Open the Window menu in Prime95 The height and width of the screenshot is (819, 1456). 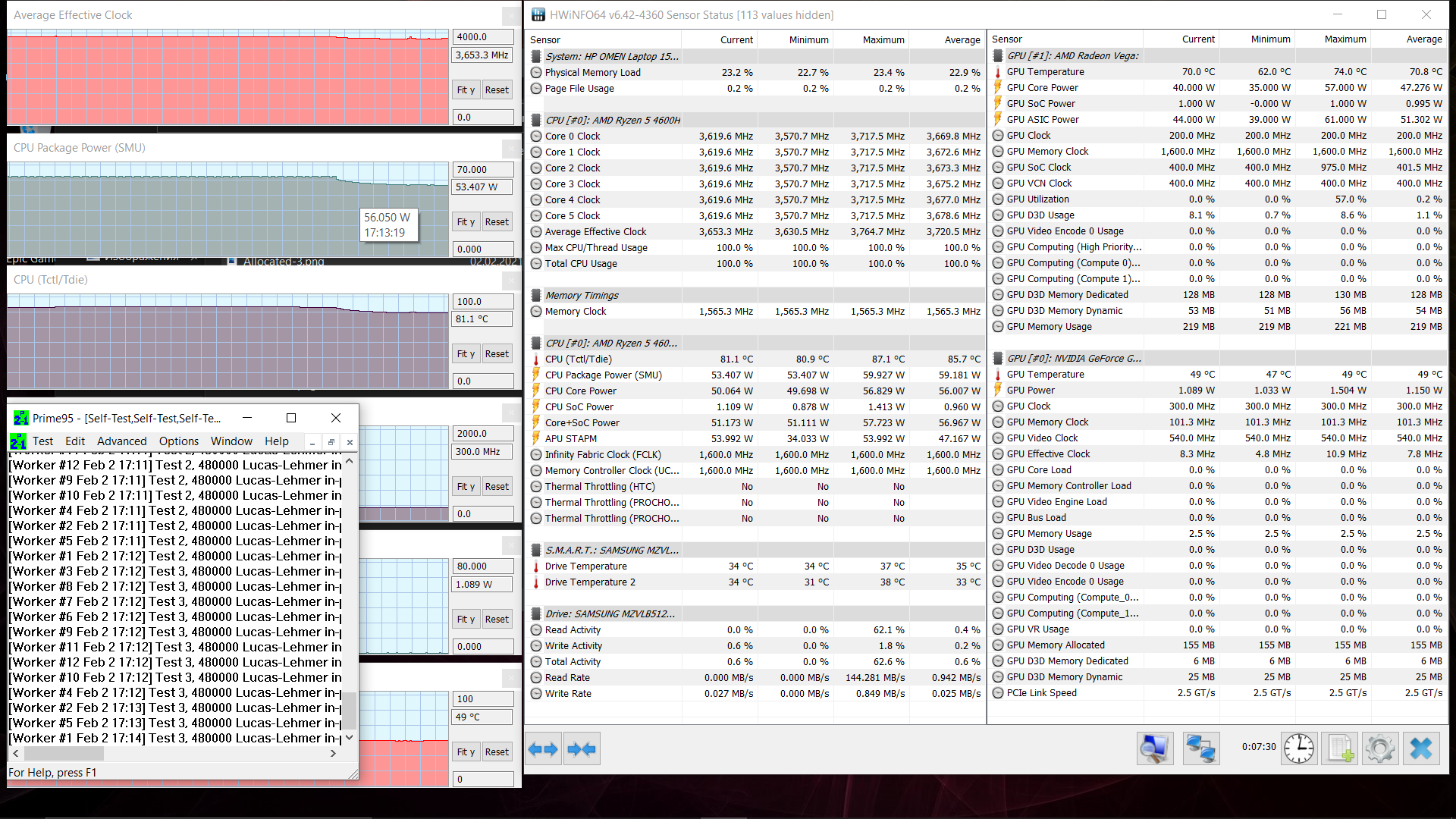(231, 441)
